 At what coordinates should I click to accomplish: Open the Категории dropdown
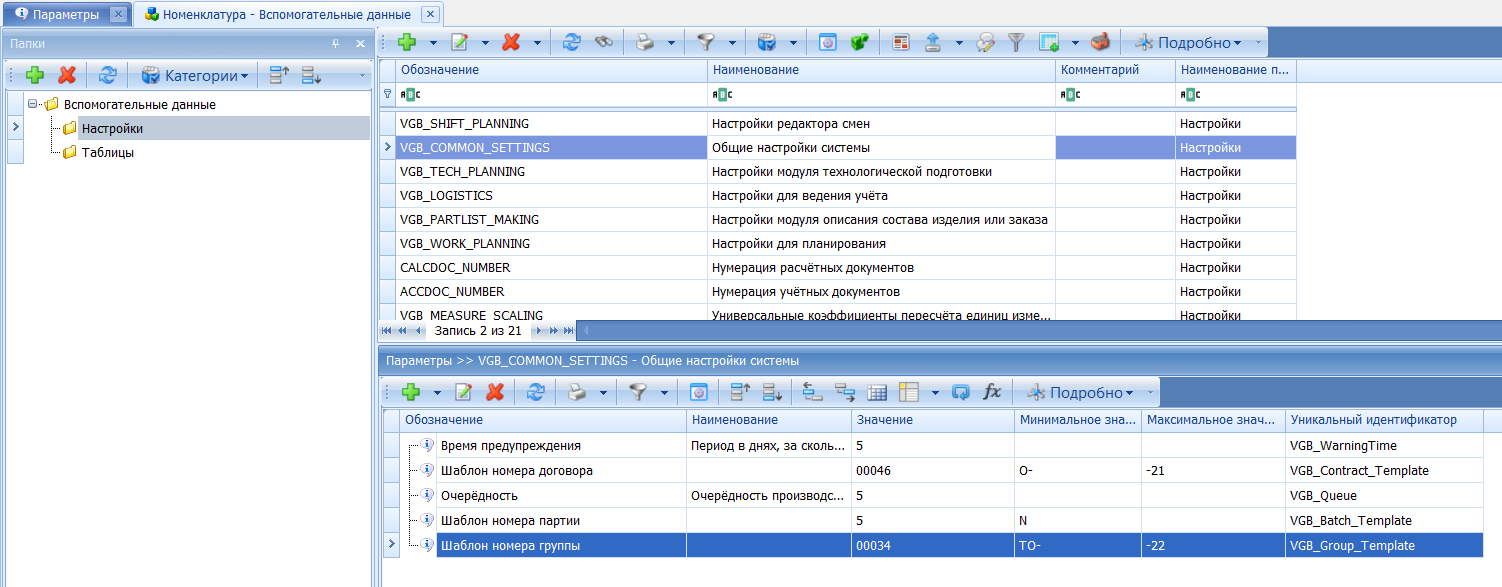(x=195, y=76)
